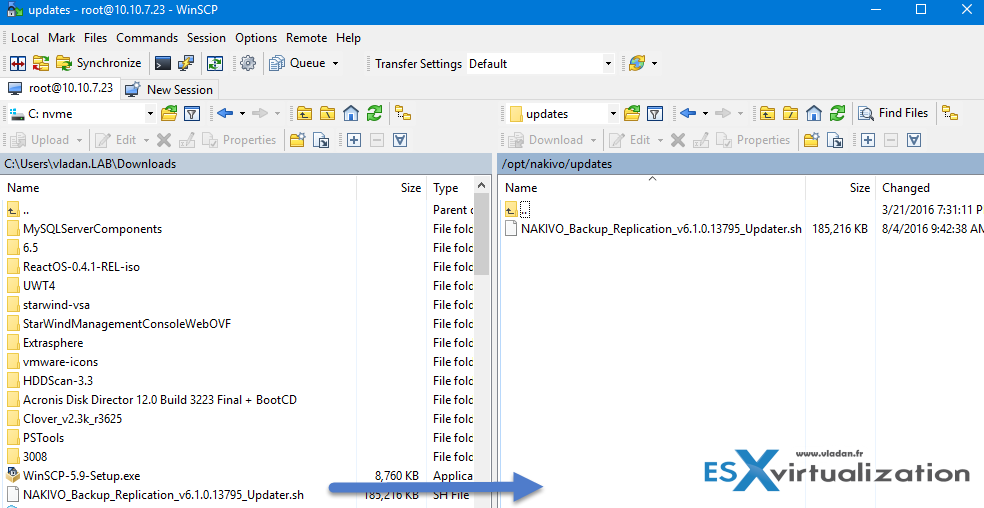The height and width of the screenshot is (508, 984).
Task: Create new folder in local panel
Action: point(297,139)
